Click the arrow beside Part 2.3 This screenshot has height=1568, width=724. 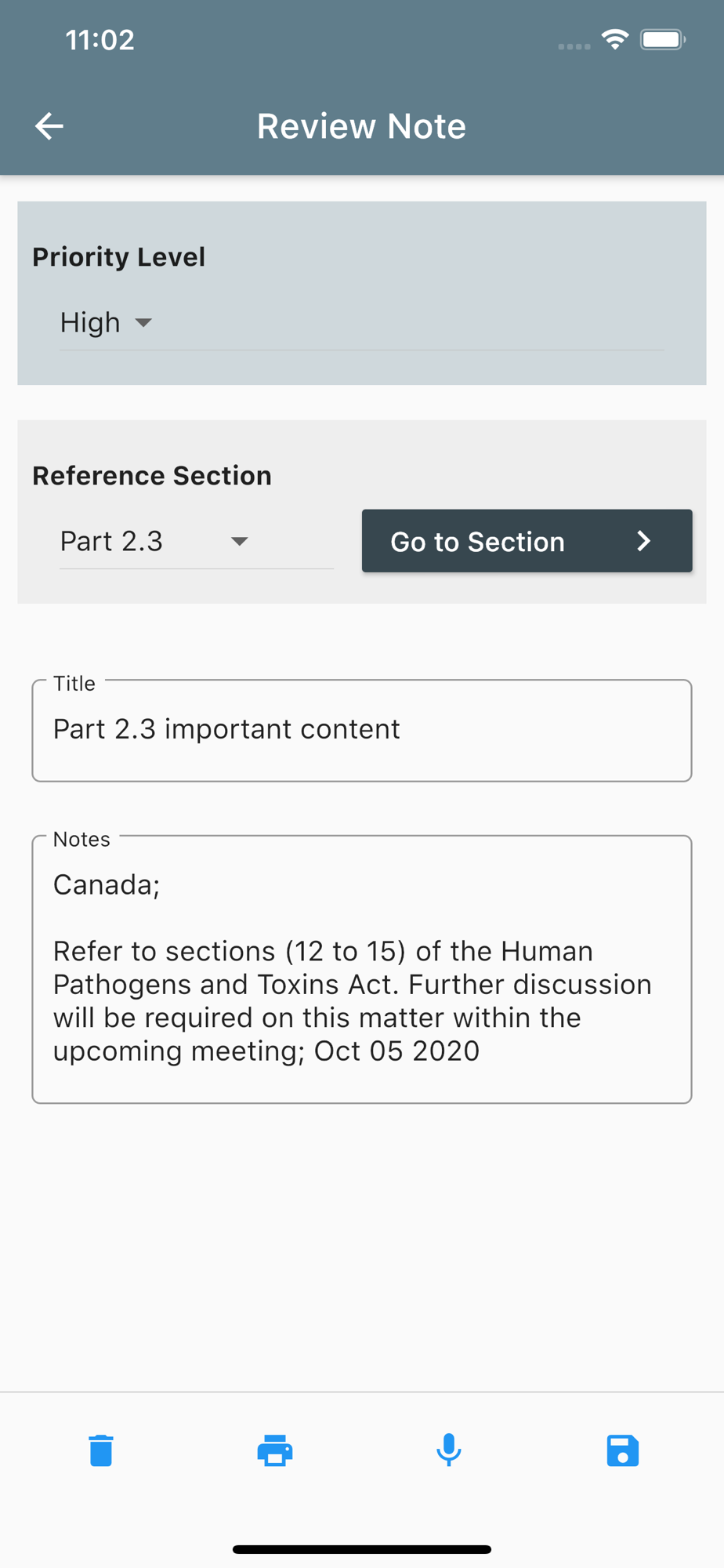(x=240, y=542)
